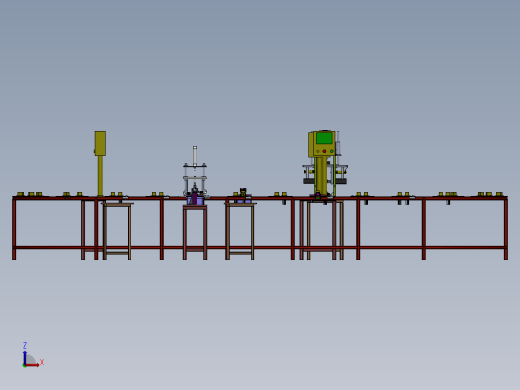
Task: Select the rightmost red leg of the conveyor frame
Action: point(506,229)
